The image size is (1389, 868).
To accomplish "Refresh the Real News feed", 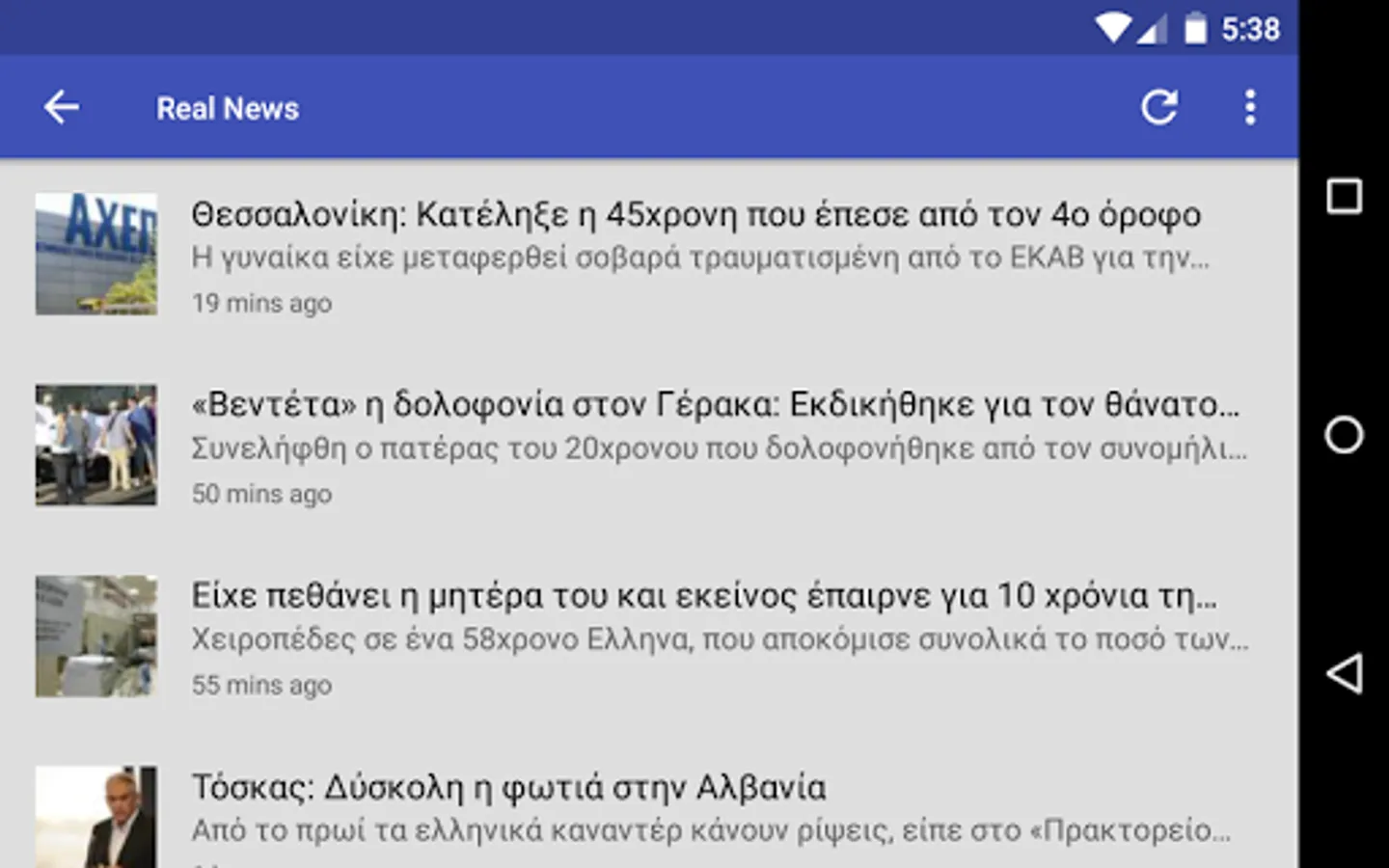I will [1158, 107].
